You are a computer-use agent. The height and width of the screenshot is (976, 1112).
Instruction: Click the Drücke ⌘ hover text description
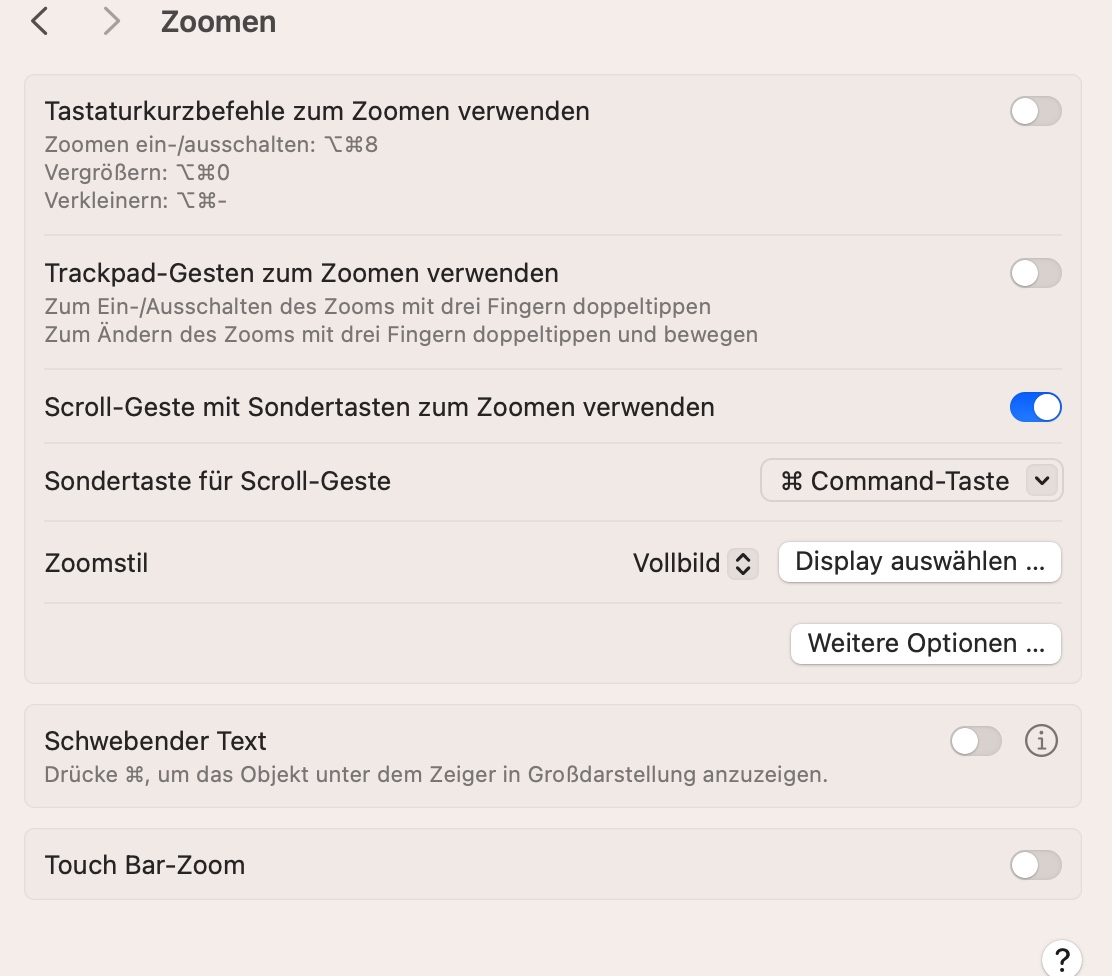[435, 774]
